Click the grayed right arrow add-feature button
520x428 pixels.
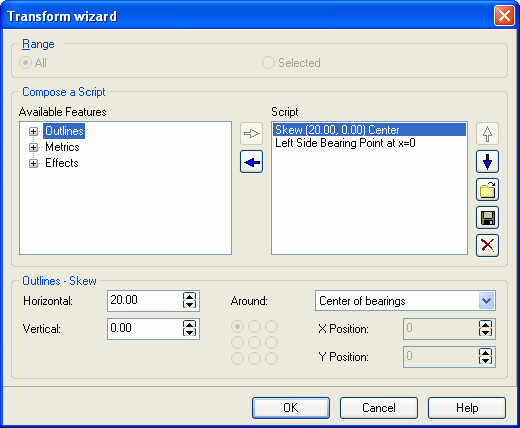point(252,134)
